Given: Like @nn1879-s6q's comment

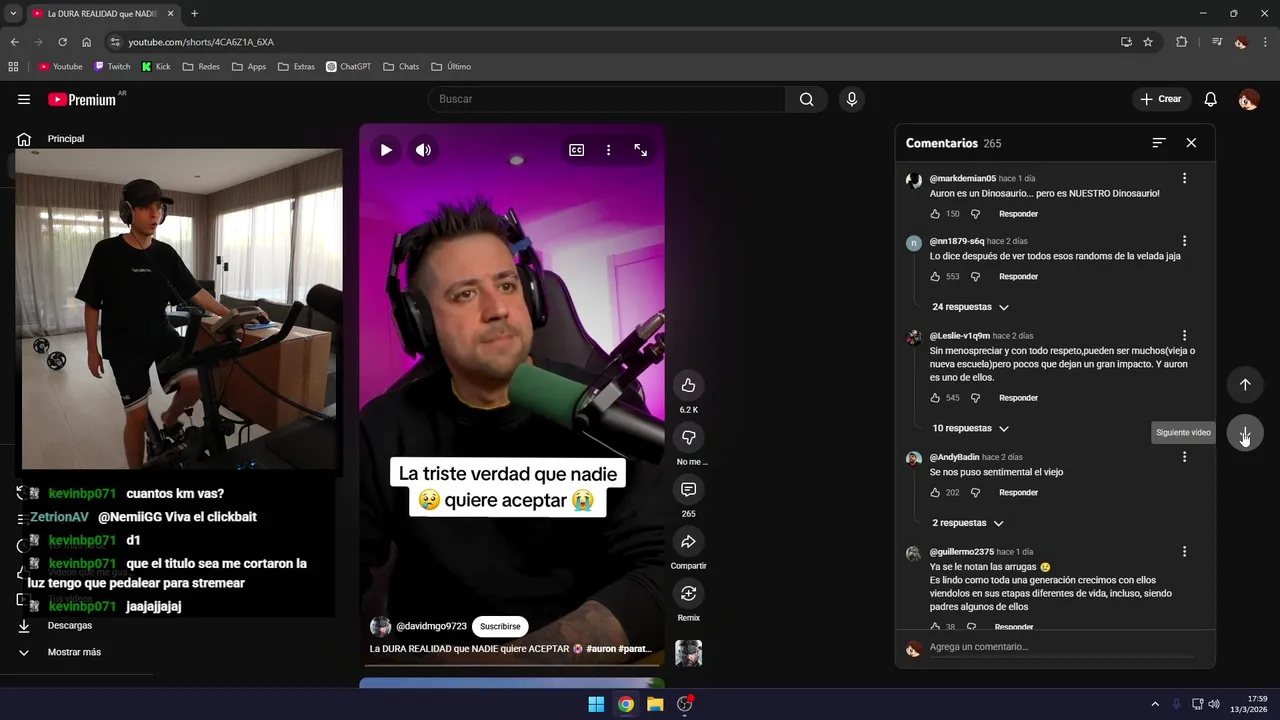Looking at the screenshot, I should tap(935, 277).
